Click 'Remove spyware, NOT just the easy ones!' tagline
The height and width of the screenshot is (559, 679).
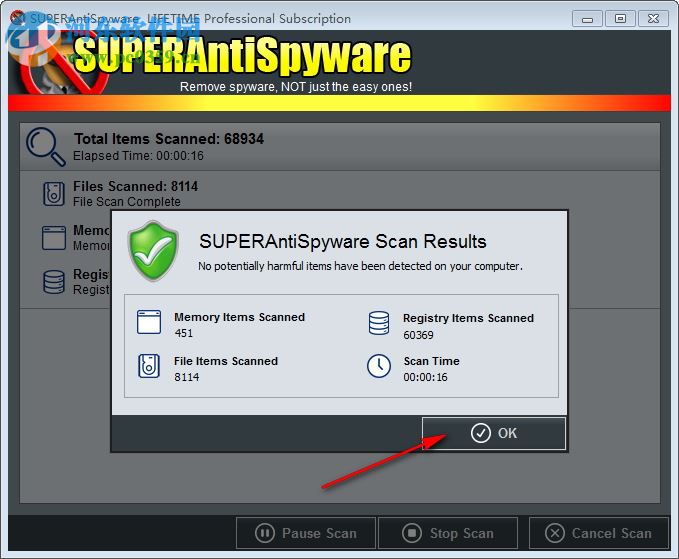pyautogui.click(x=296, y=87)
